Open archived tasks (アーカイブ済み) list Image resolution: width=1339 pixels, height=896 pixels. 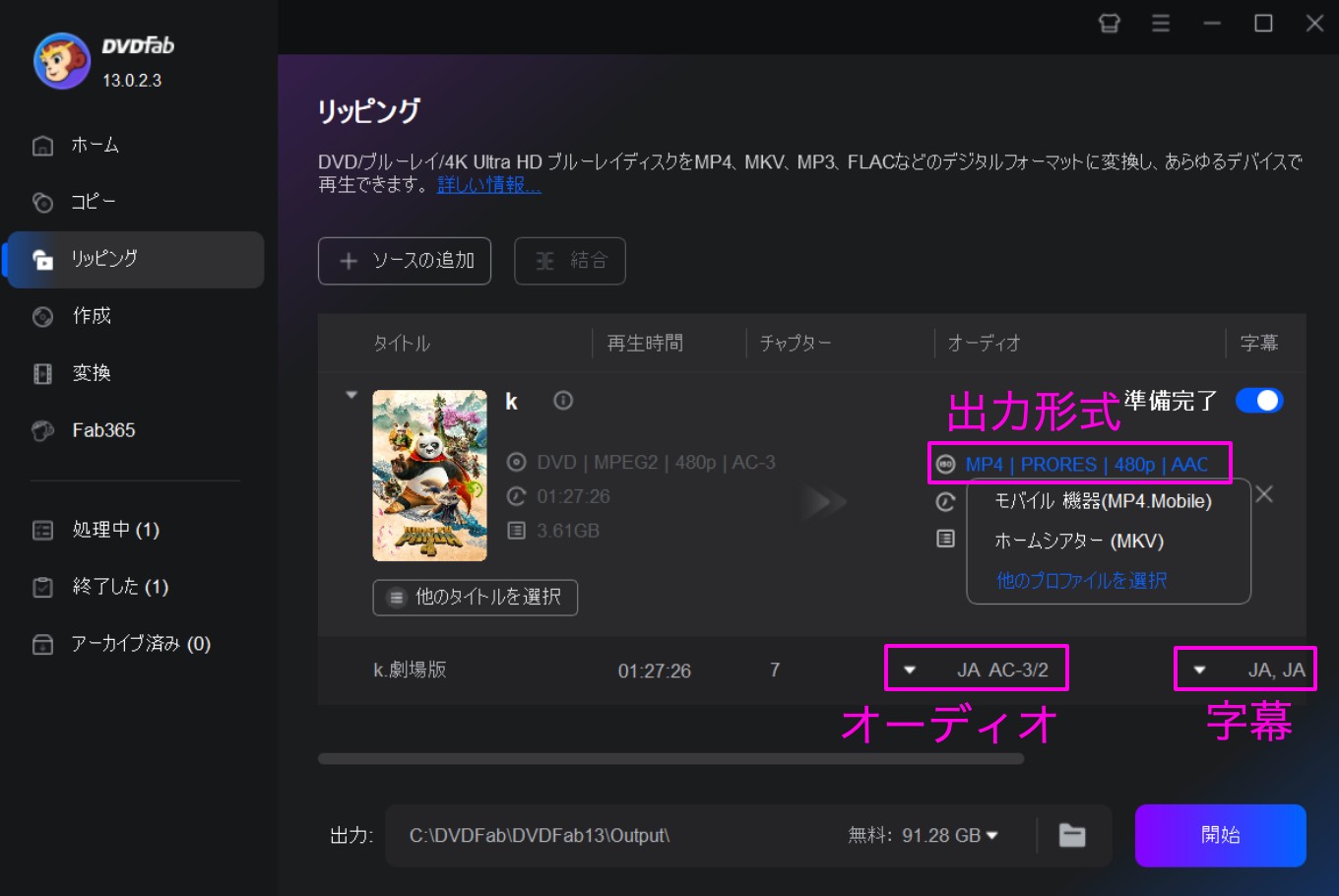pos(121,644)
